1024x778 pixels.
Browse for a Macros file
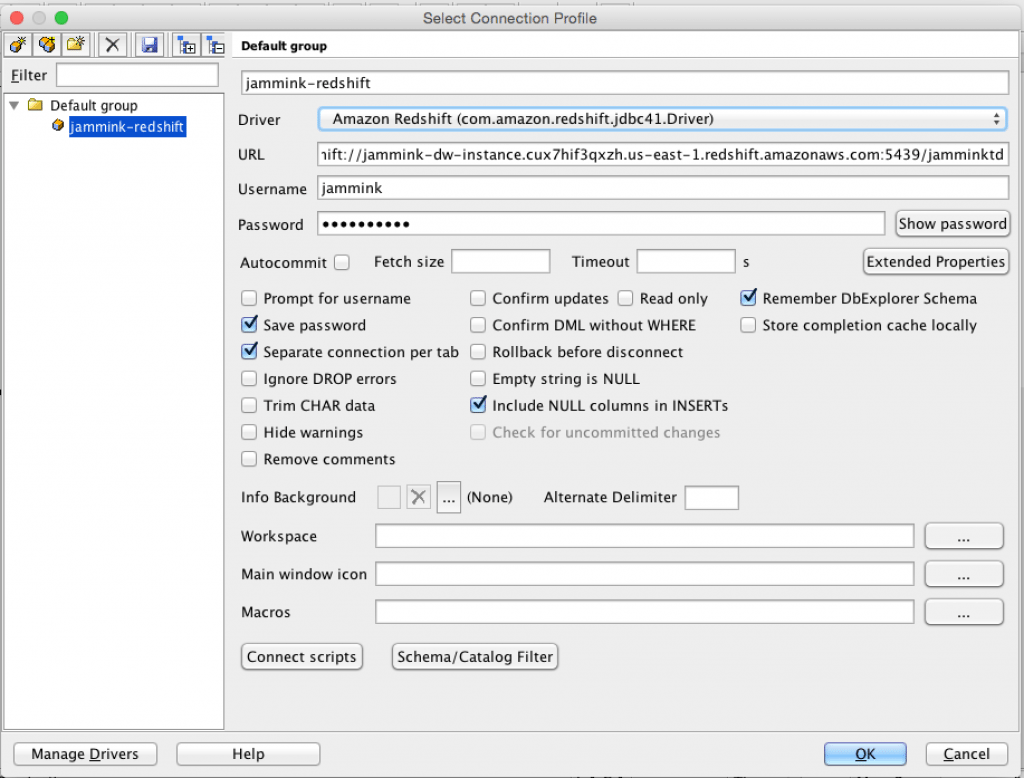click(964, 612)
